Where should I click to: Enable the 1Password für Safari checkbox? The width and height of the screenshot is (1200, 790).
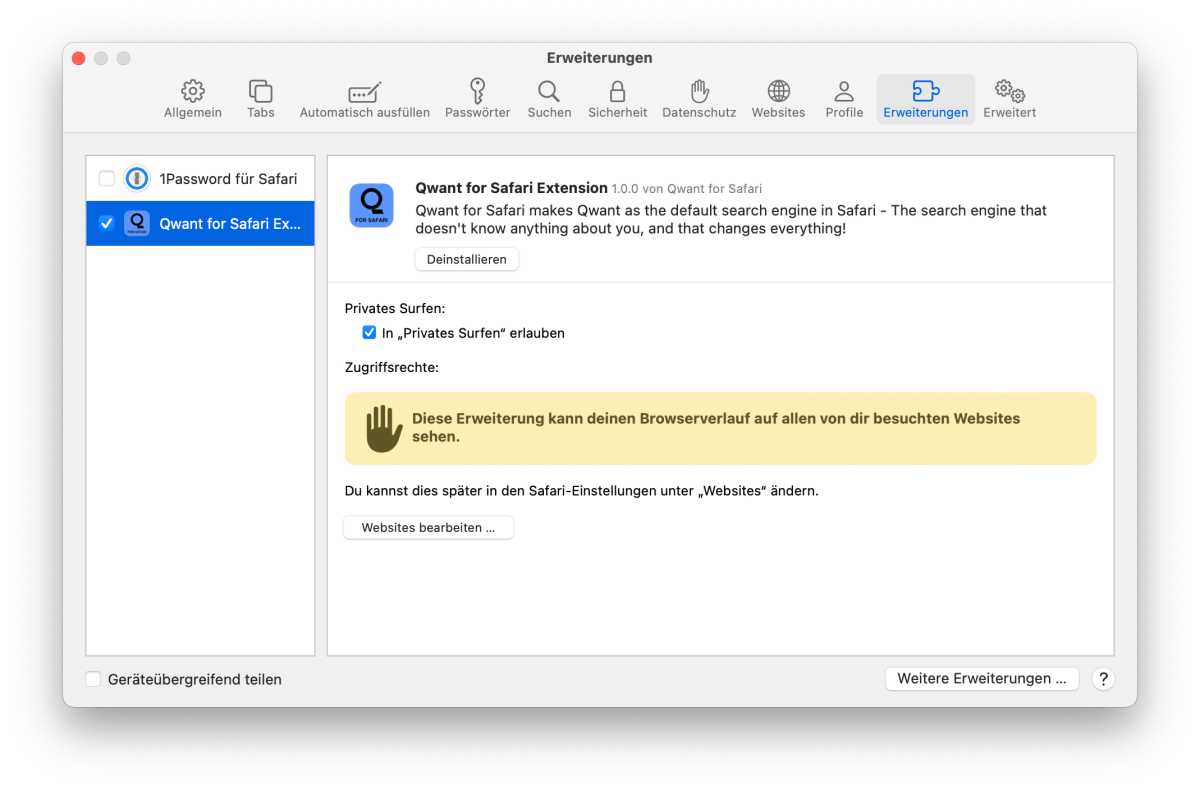(x=106, y=179)
